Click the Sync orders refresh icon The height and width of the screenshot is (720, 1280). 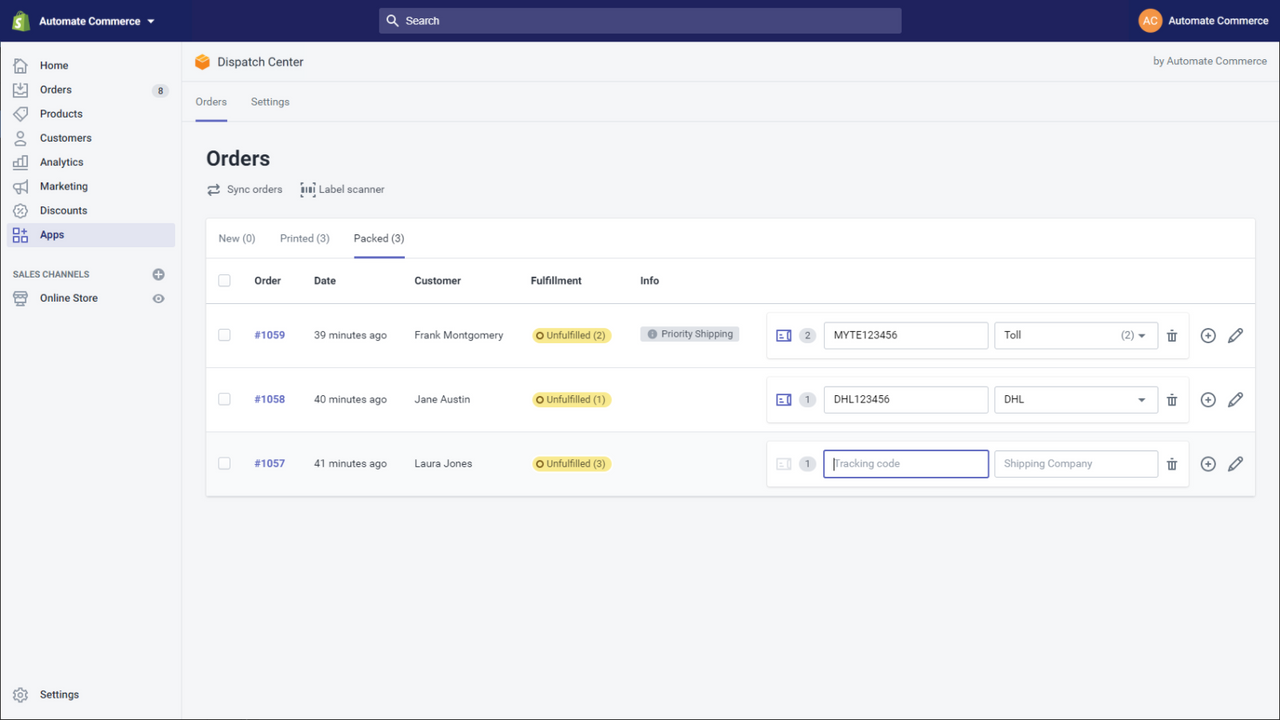pos(213,189)
